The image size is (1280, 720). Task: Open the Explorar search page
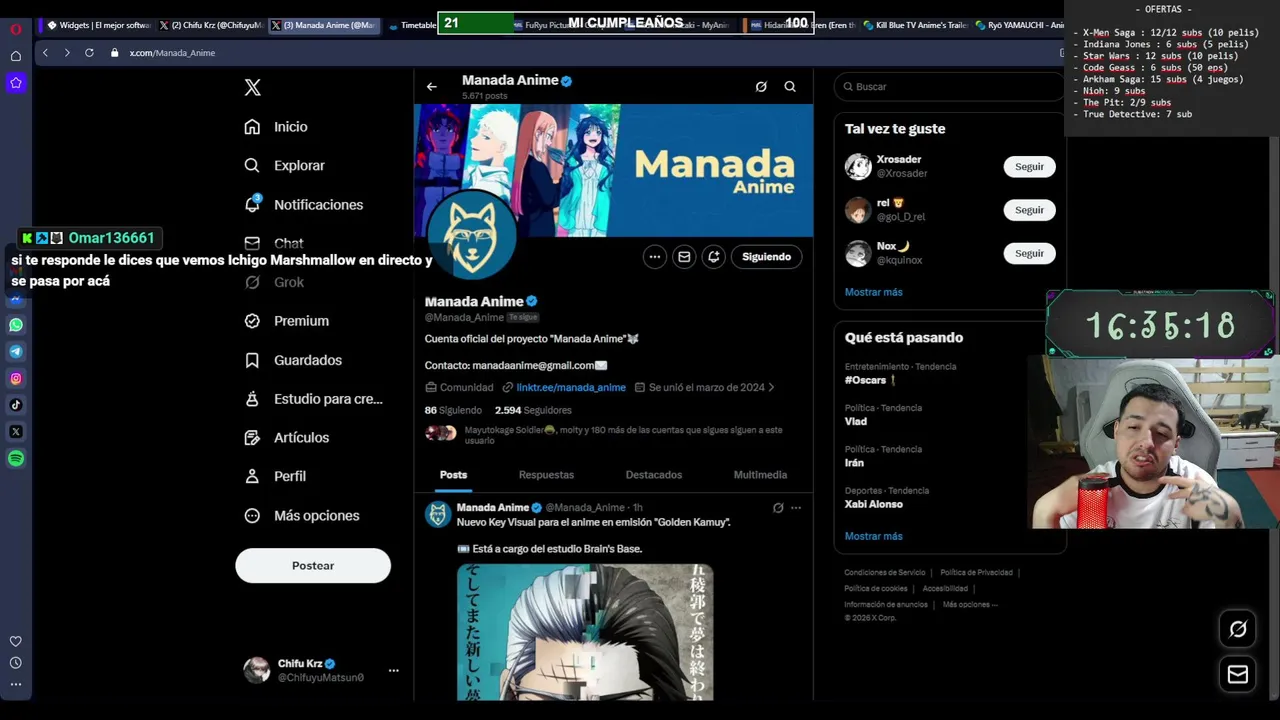285,166
